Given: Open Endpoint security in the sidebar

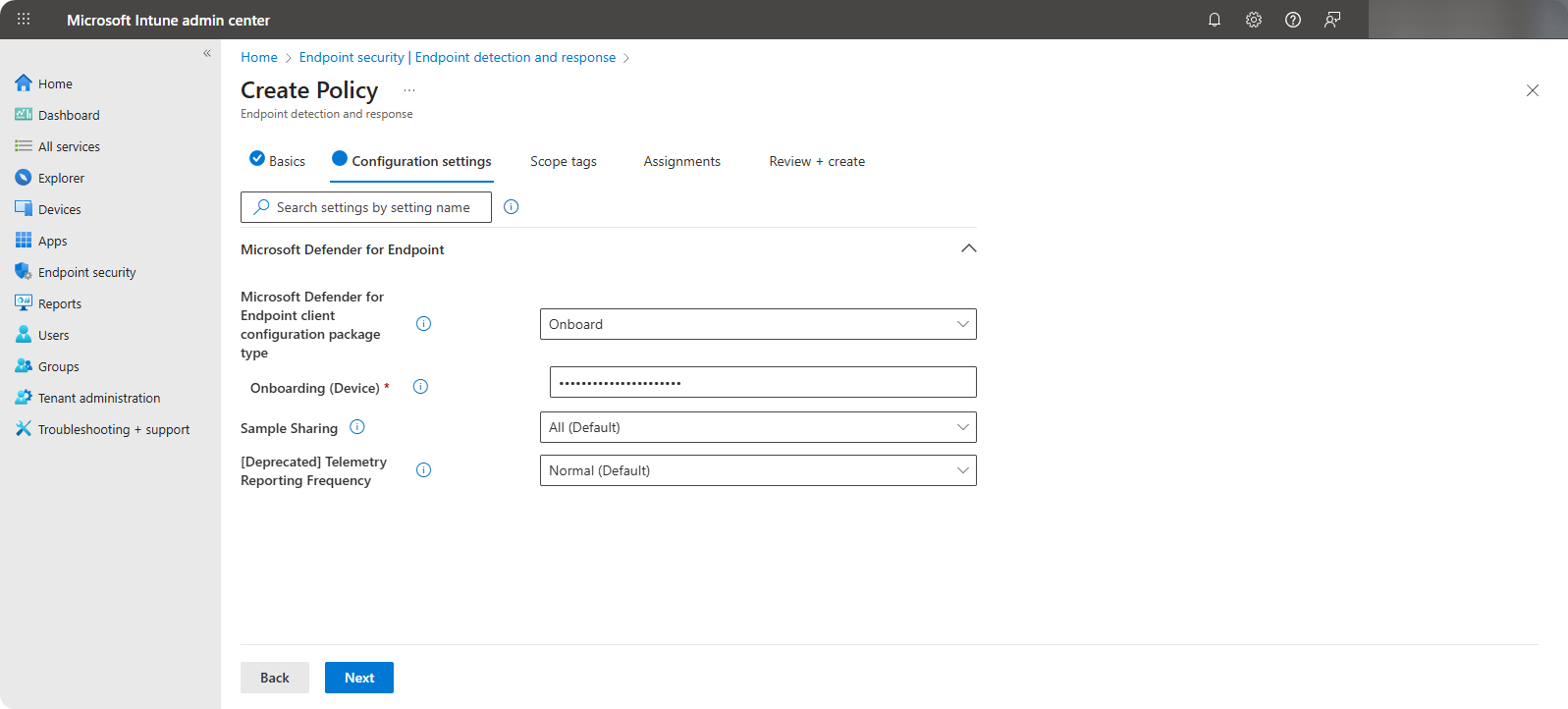Looking at the screenshot, I should pyautogui.click(x=86, y=272).
